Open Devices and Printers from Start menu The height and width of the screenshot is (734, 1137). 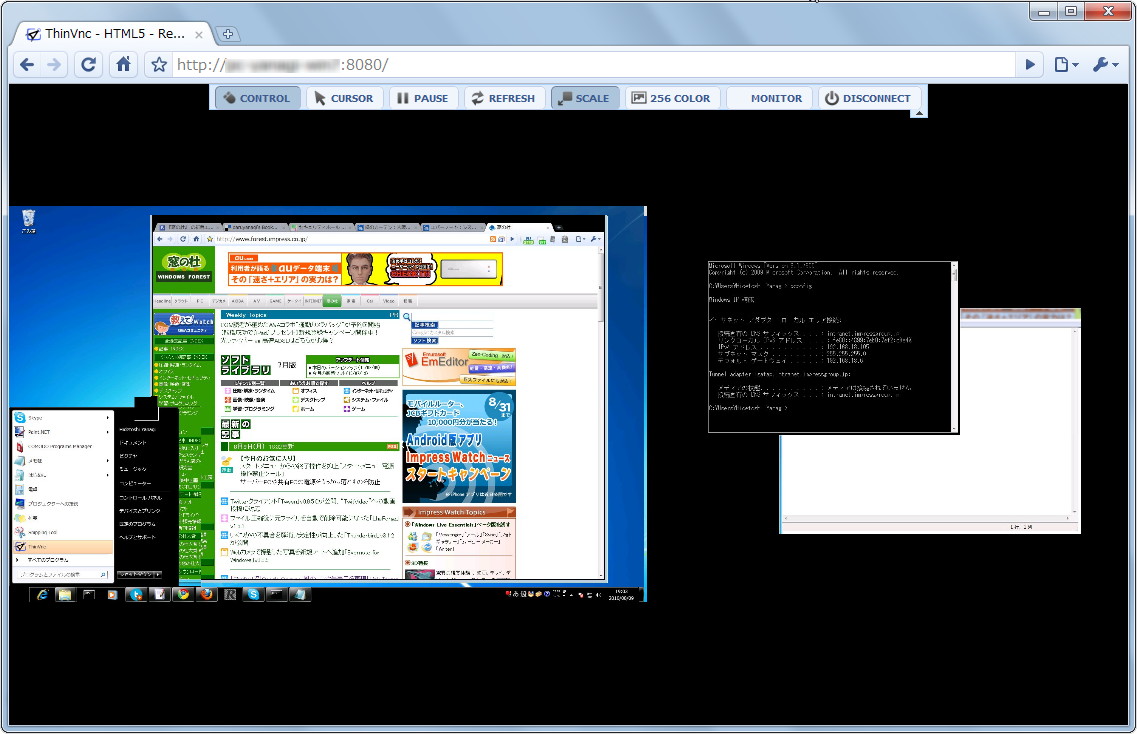140,511
